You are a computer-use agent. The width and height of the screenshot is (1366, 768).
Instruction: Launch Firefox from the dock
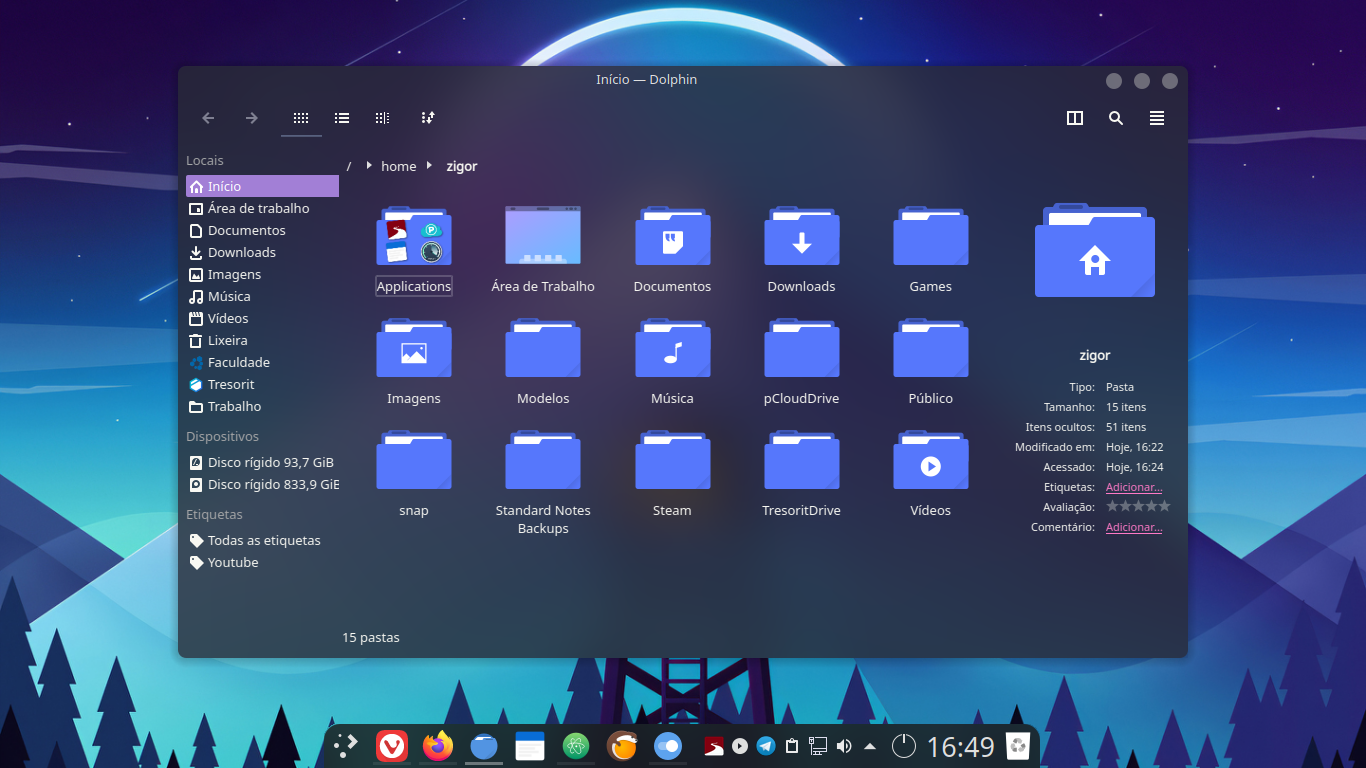click(438, 746)
